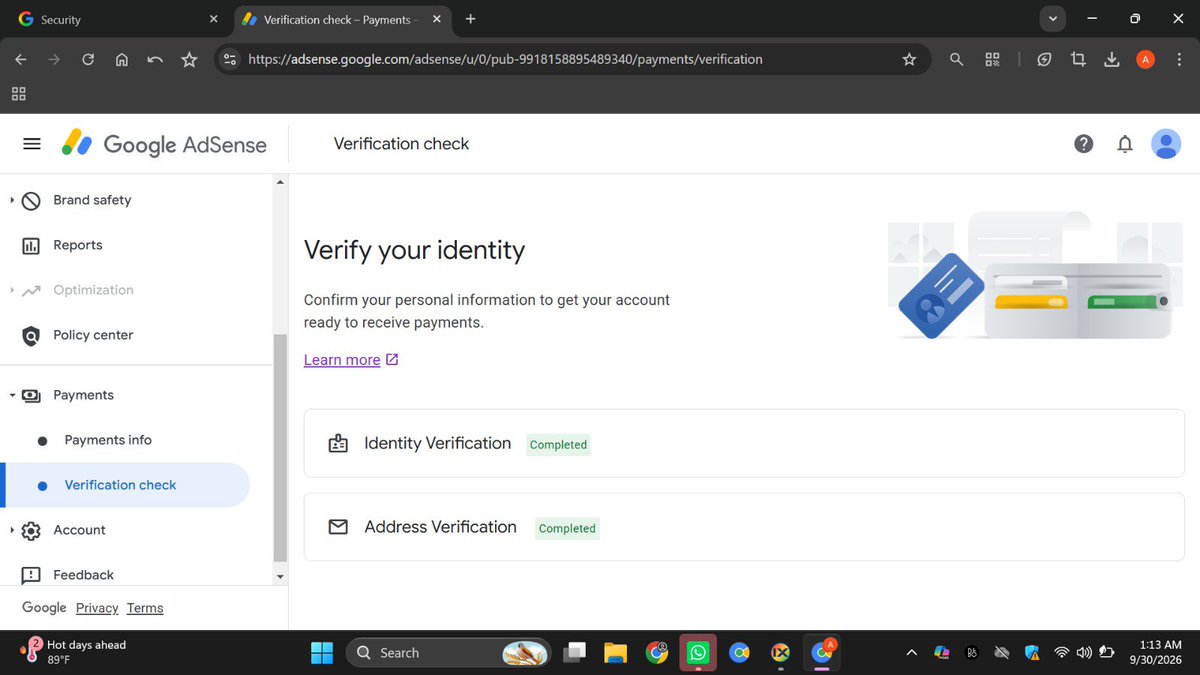Click the sidebar scrollbar thumb
Viewport: 1200px width, 675px height.
click(280, 448)
